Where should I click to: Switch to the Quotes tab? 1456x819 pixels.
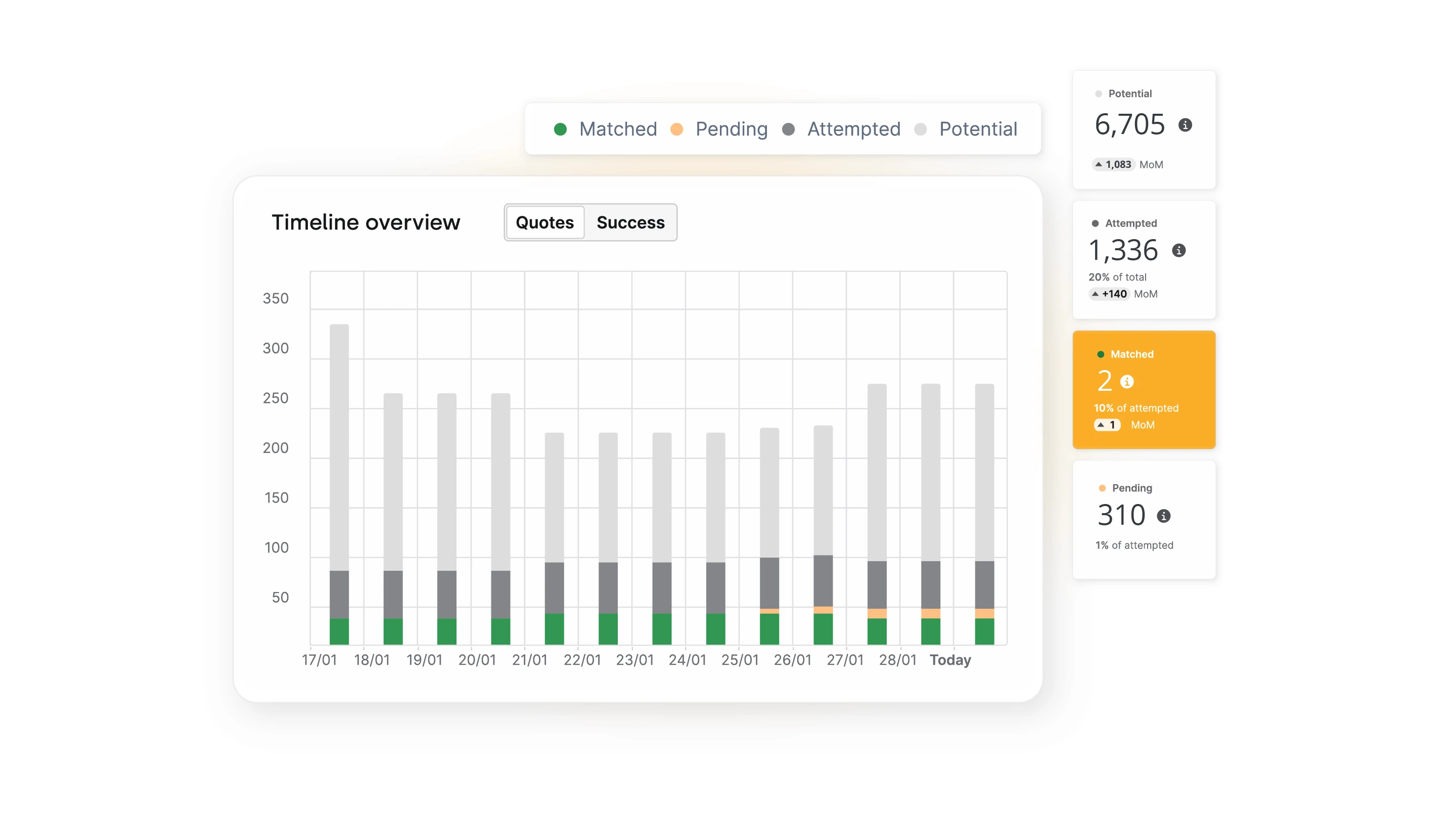click(x=545, y=222)
